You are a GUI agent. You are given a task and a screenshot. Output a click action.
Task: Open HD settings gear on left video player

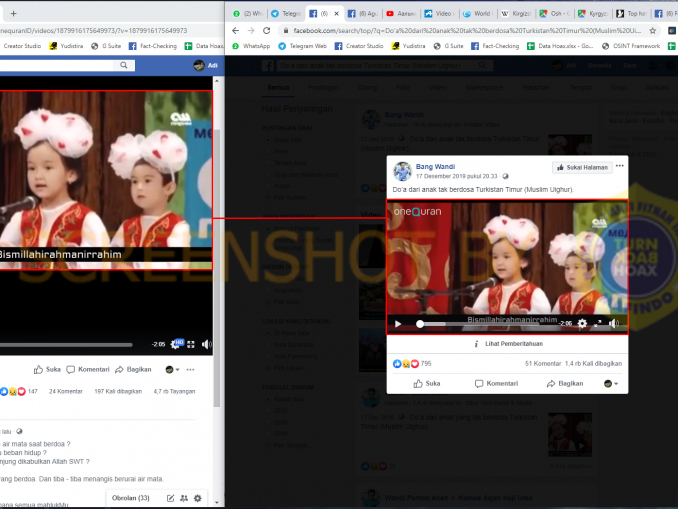click(x=176, y=344)
